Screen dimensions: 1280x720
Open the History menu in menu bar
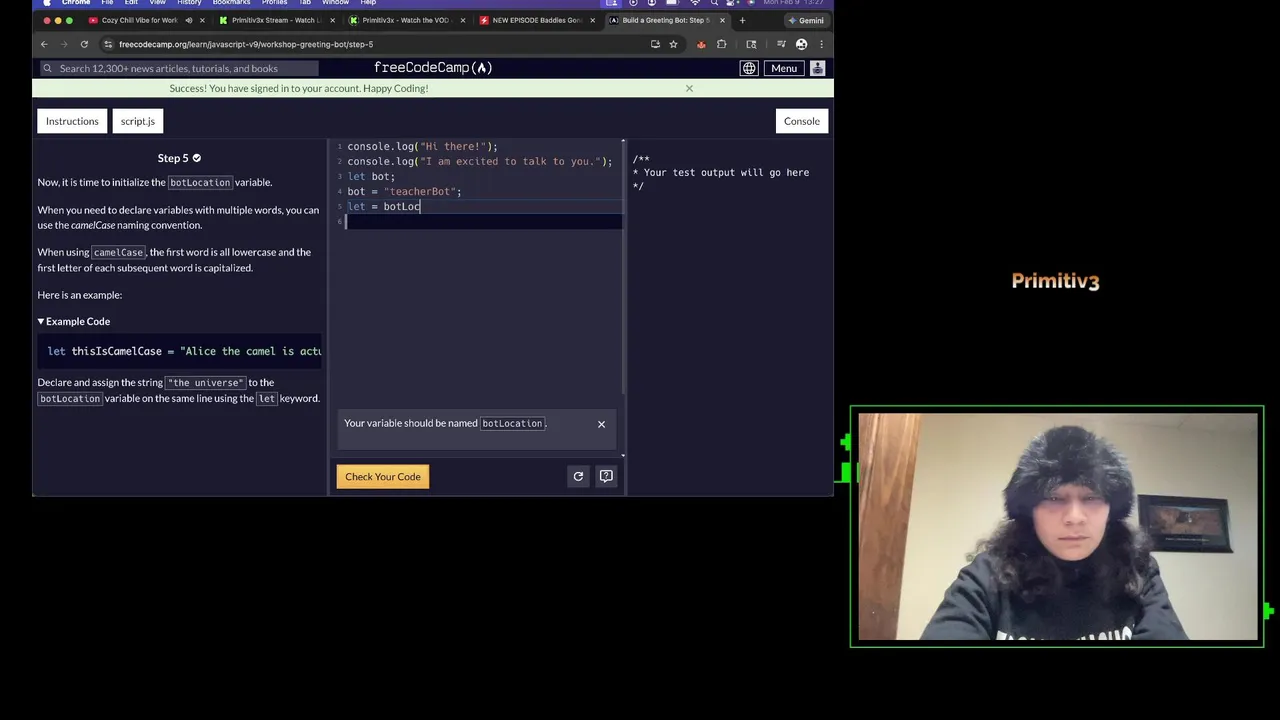tap(189, 3)
